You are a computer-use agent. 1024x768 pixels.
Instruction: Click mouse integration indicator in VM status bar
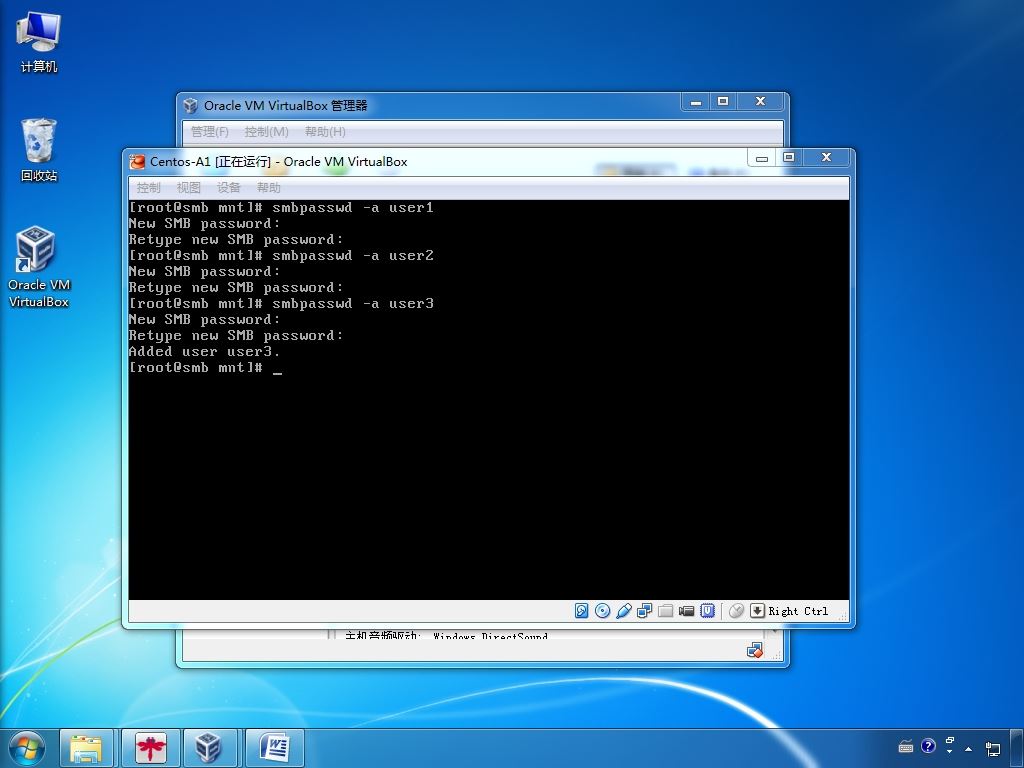(x=736, y=611)
